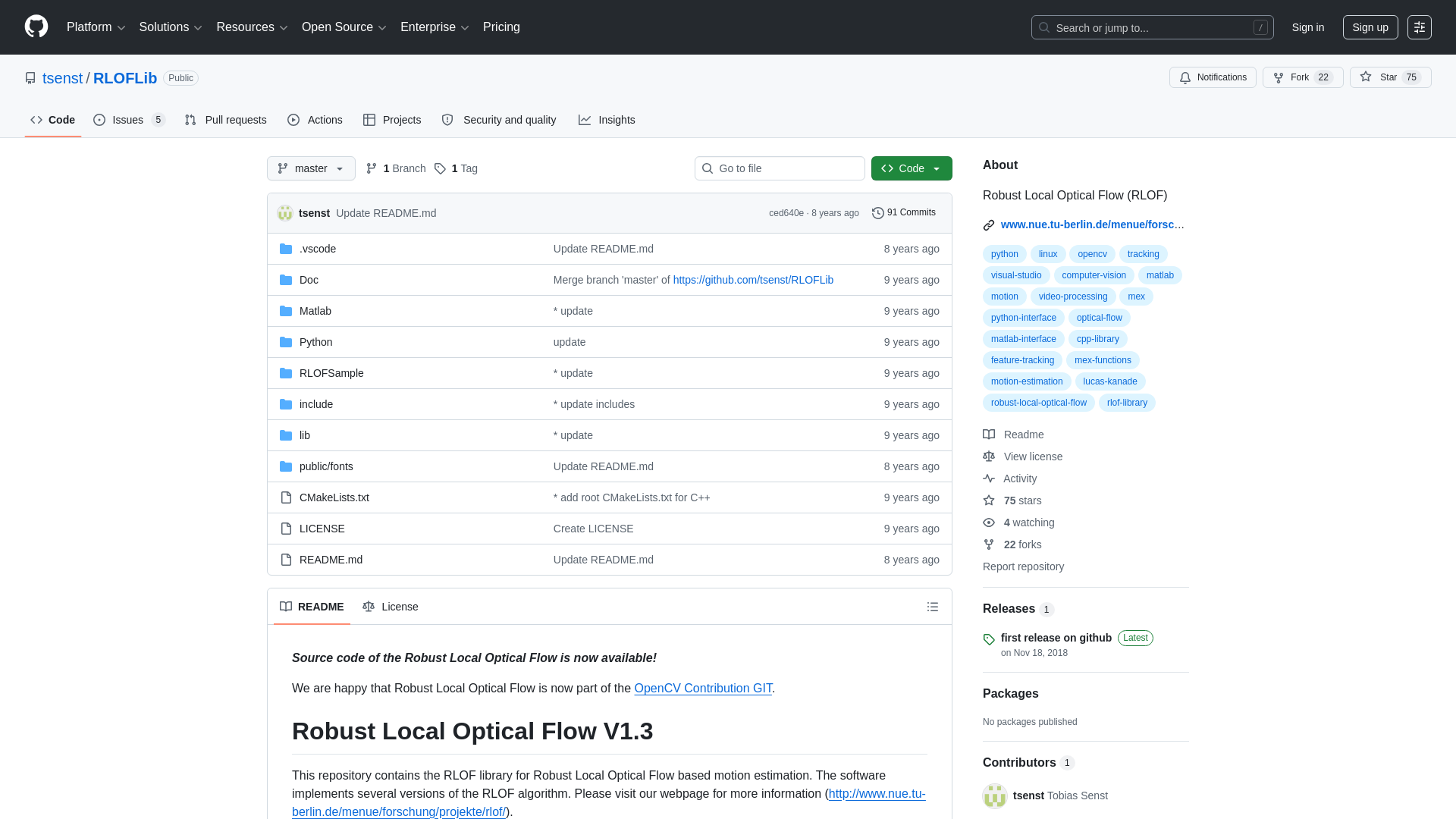Image resolution: width=1456 pixels, height=819 pixels.
Task: Fork the repository
Action: click(1303, 77)
